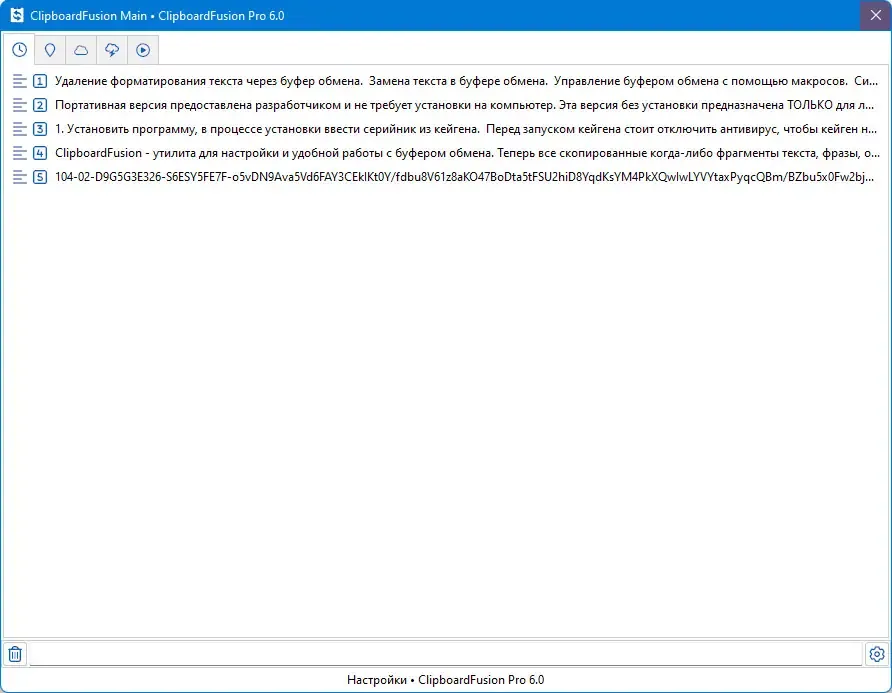Screen dimensions: 892x693
Task: Focus the search field at the bottom
Action: [446, 654]
